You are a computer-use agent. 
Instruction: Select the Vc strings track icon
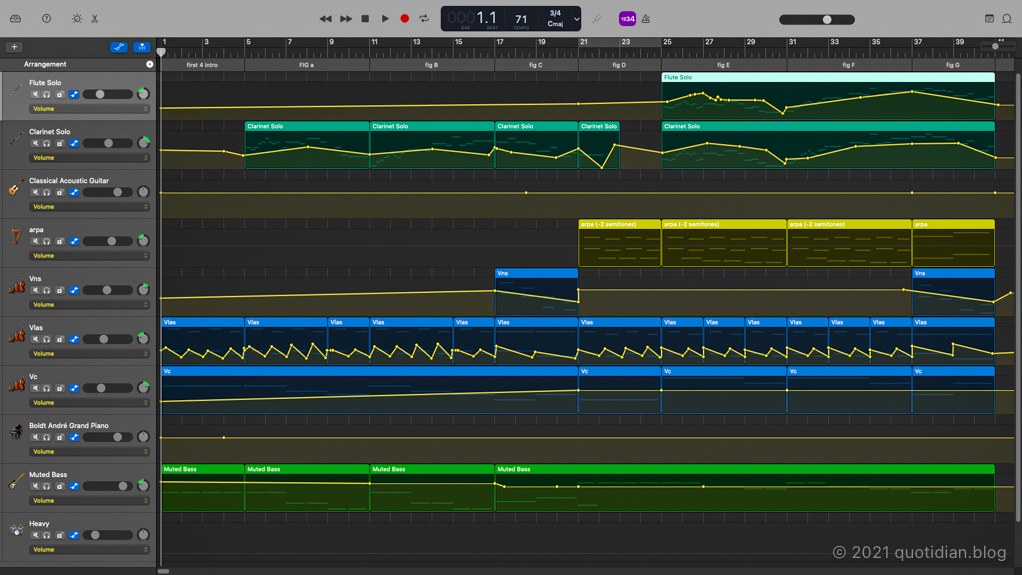(x=16, y=384)
